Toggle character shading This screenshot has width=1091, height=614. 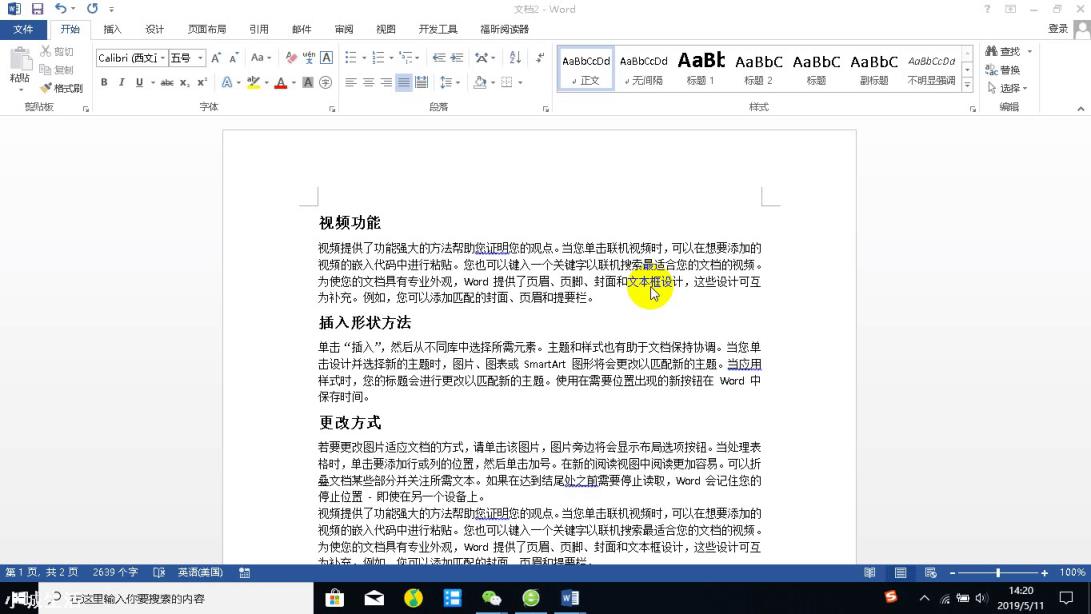pos(308,83)
